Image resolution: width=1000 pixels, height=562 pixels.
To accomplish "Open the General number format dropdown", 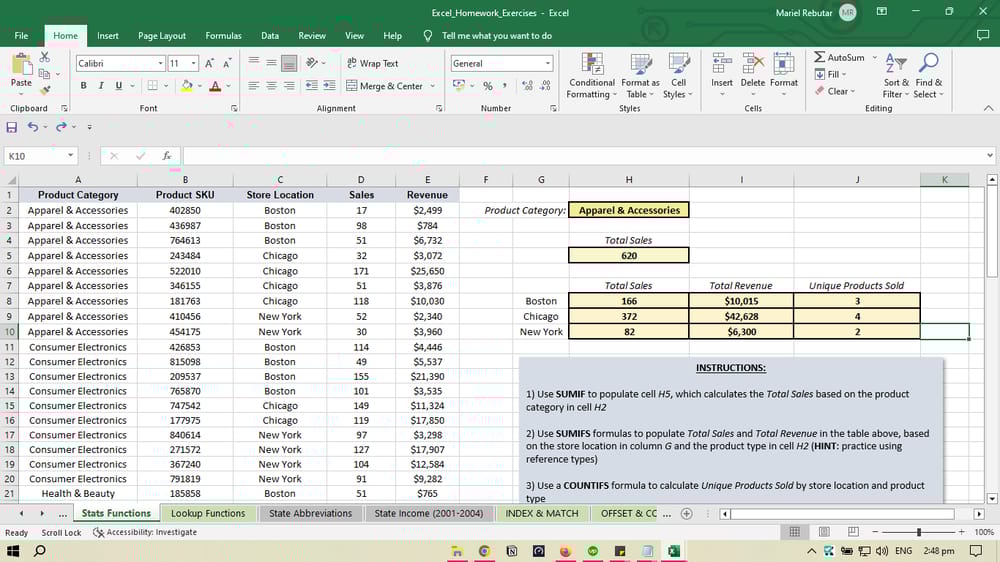I will [x=547, y=63].
